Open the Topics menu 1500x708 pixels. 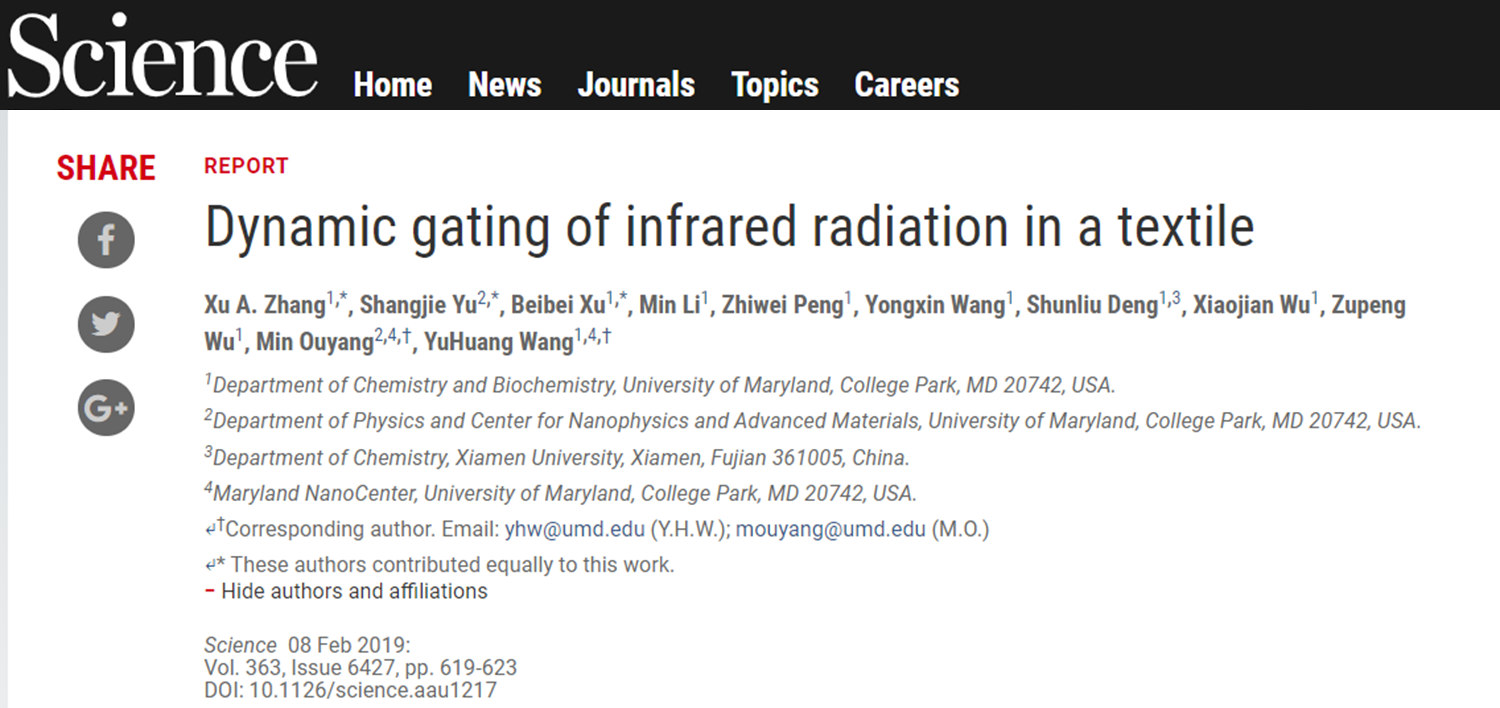tap(775, 85)
